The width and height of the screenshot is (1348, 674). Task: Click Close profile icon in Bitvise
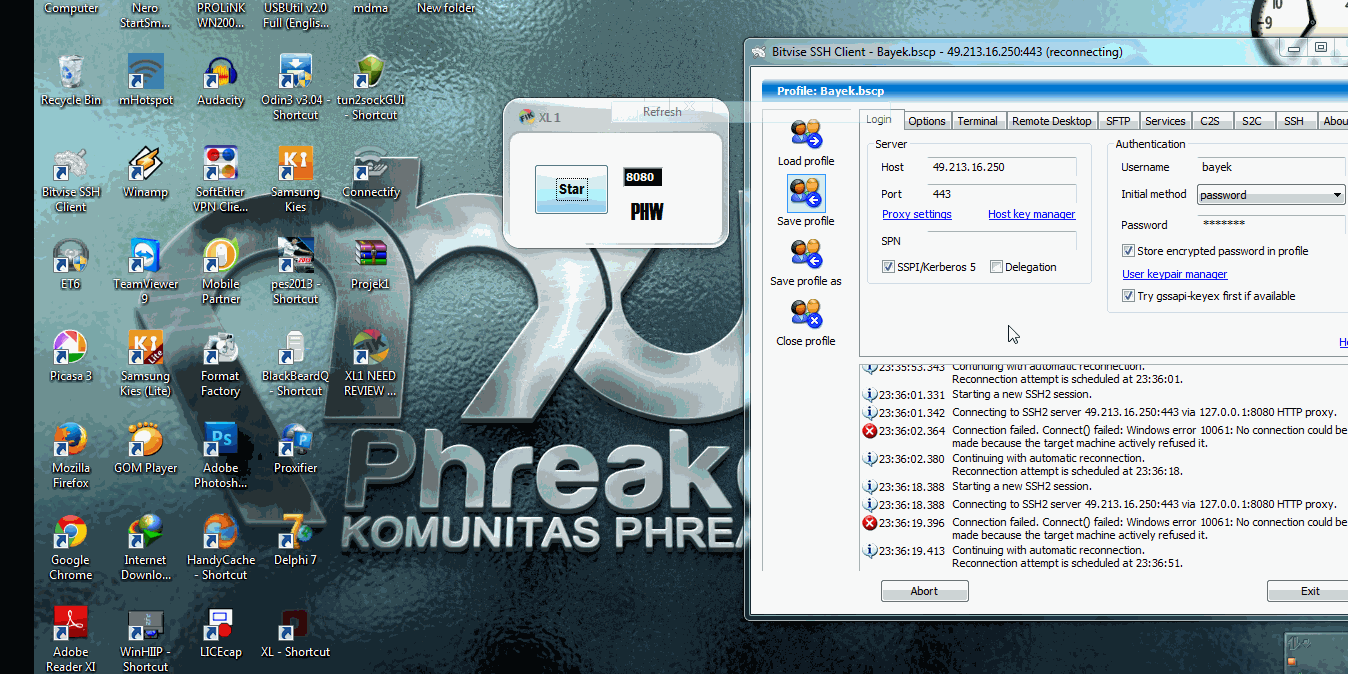click(806, 314)
